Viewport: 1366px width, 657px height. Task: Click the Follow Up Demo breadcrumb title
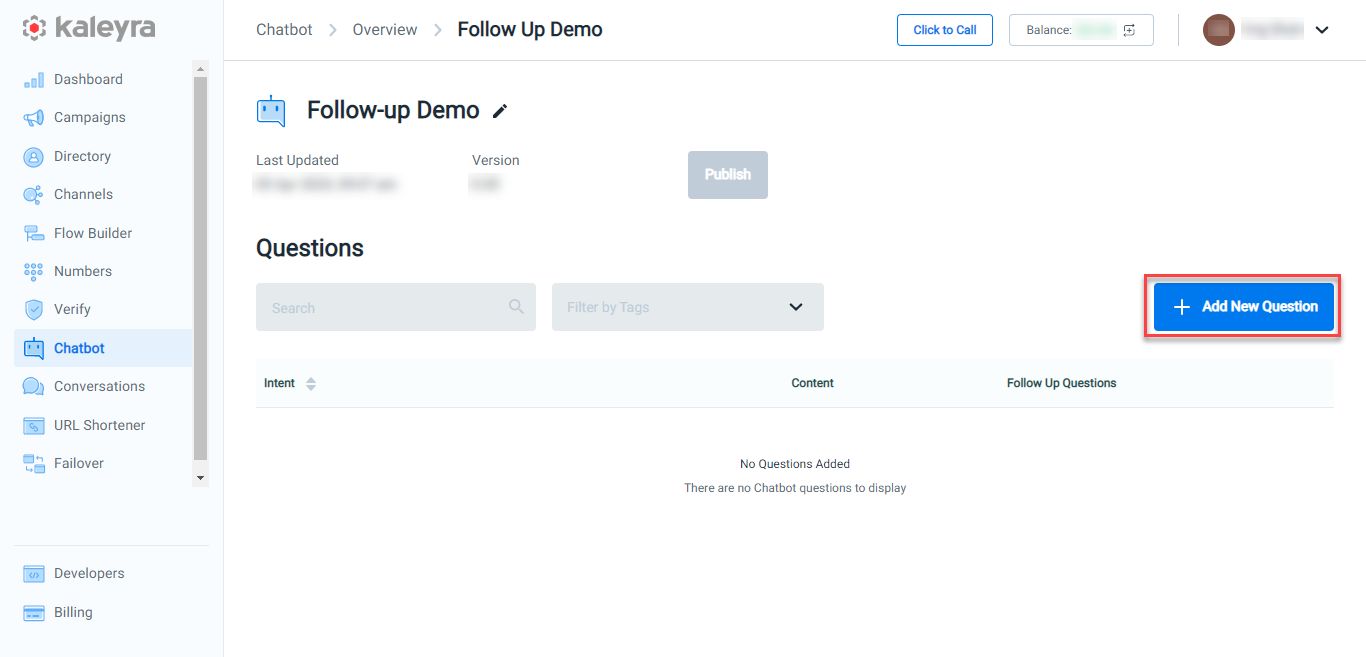[530, 30]
